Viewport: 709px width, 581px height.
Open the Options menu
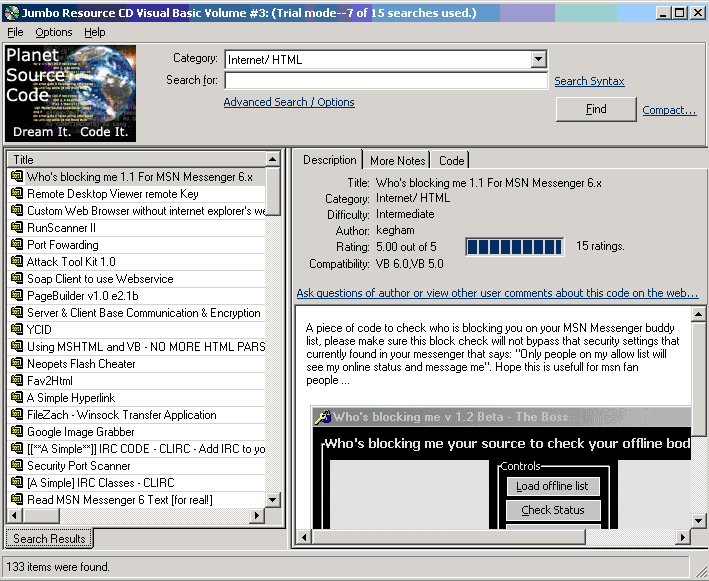(54, 32)
